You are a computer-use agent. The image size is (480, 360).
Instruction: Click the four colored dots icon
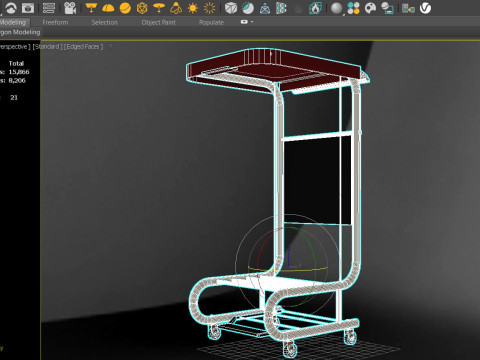[x=353, y=8]
